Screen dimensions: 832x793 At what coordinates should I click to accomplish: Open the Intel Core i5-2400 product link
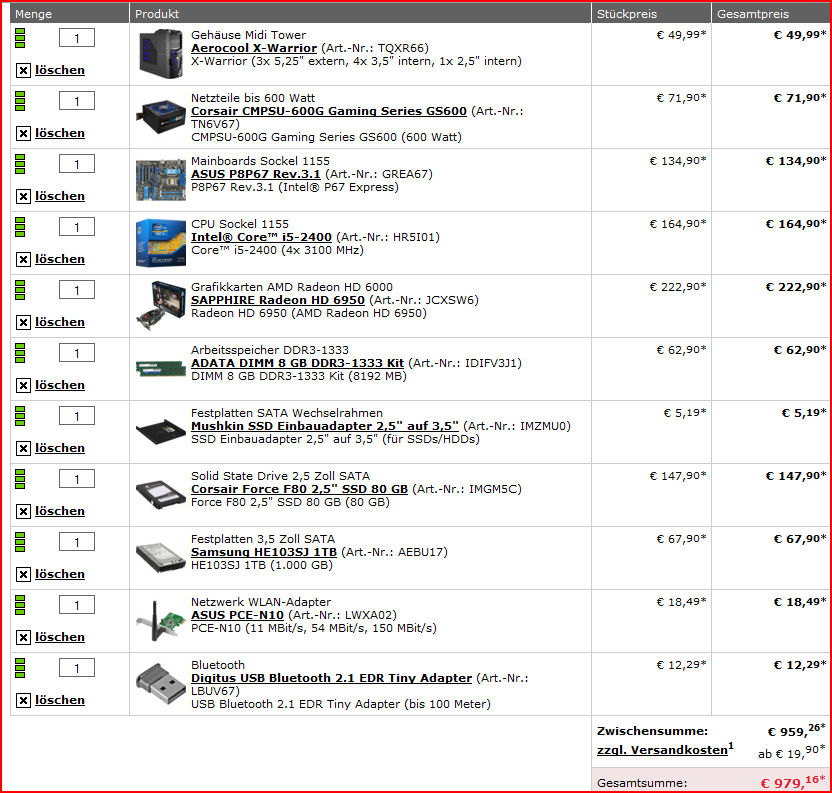[x=261, y=237]
